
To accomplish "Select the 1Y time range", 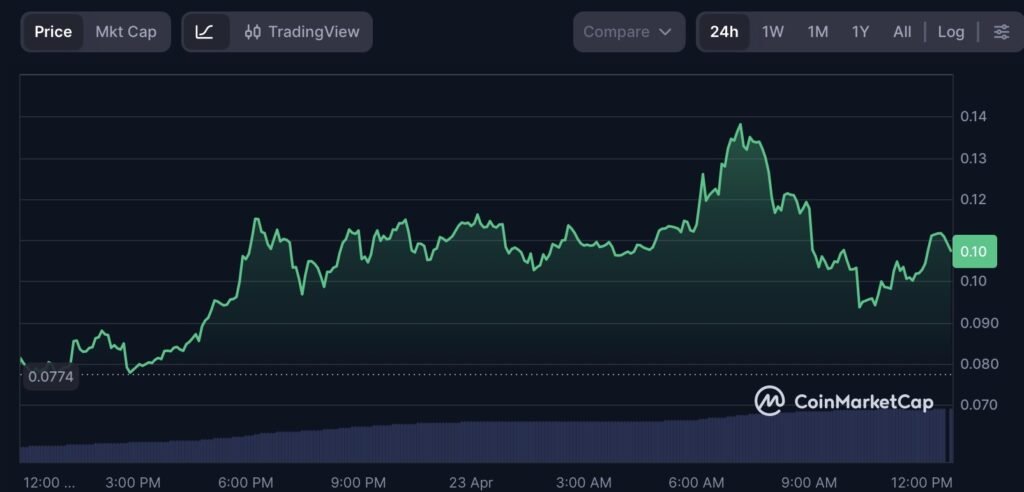I will [x=860, y=32].
